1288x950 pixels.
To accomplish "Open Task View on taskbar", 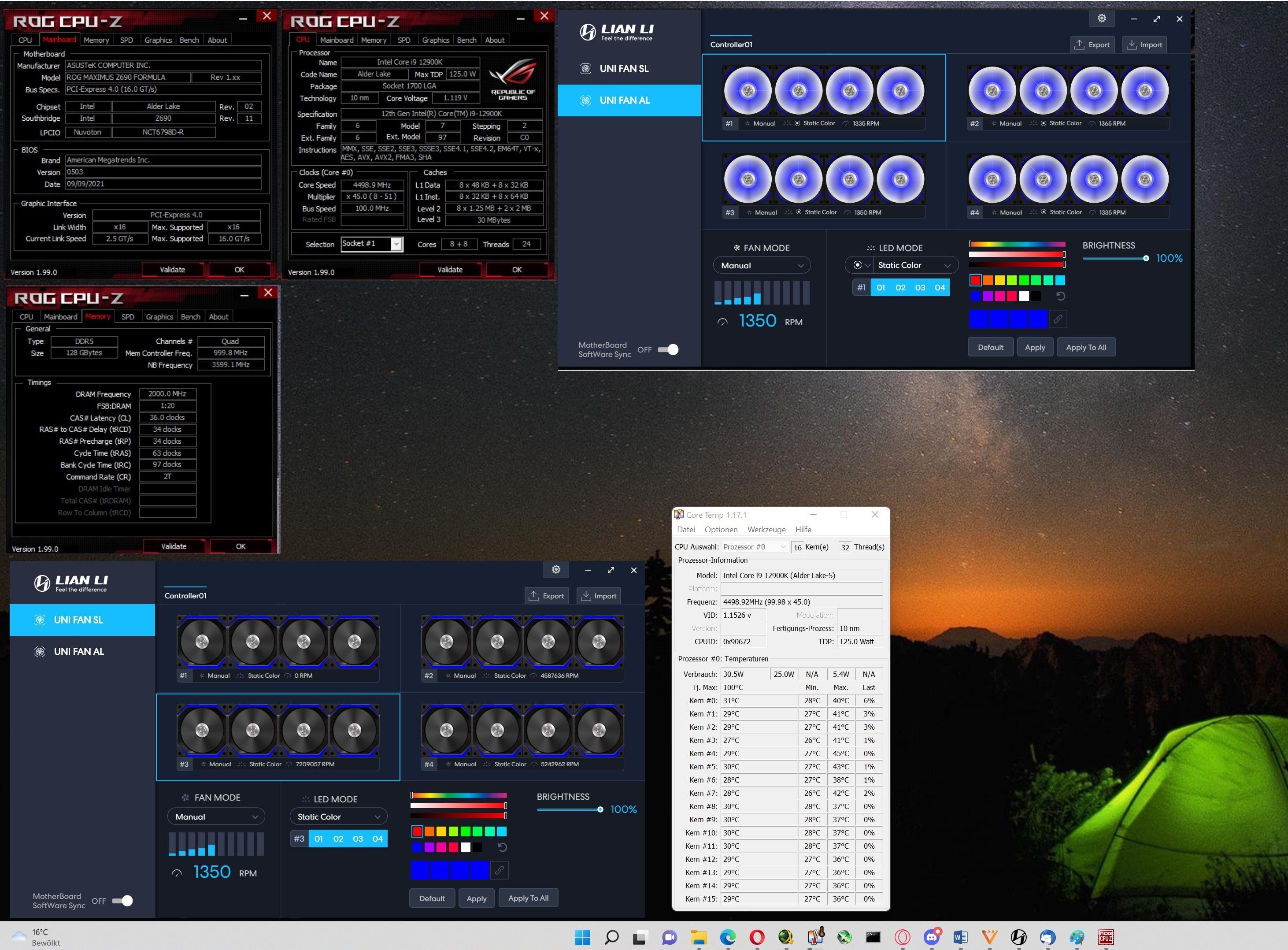I will (640, 937).
